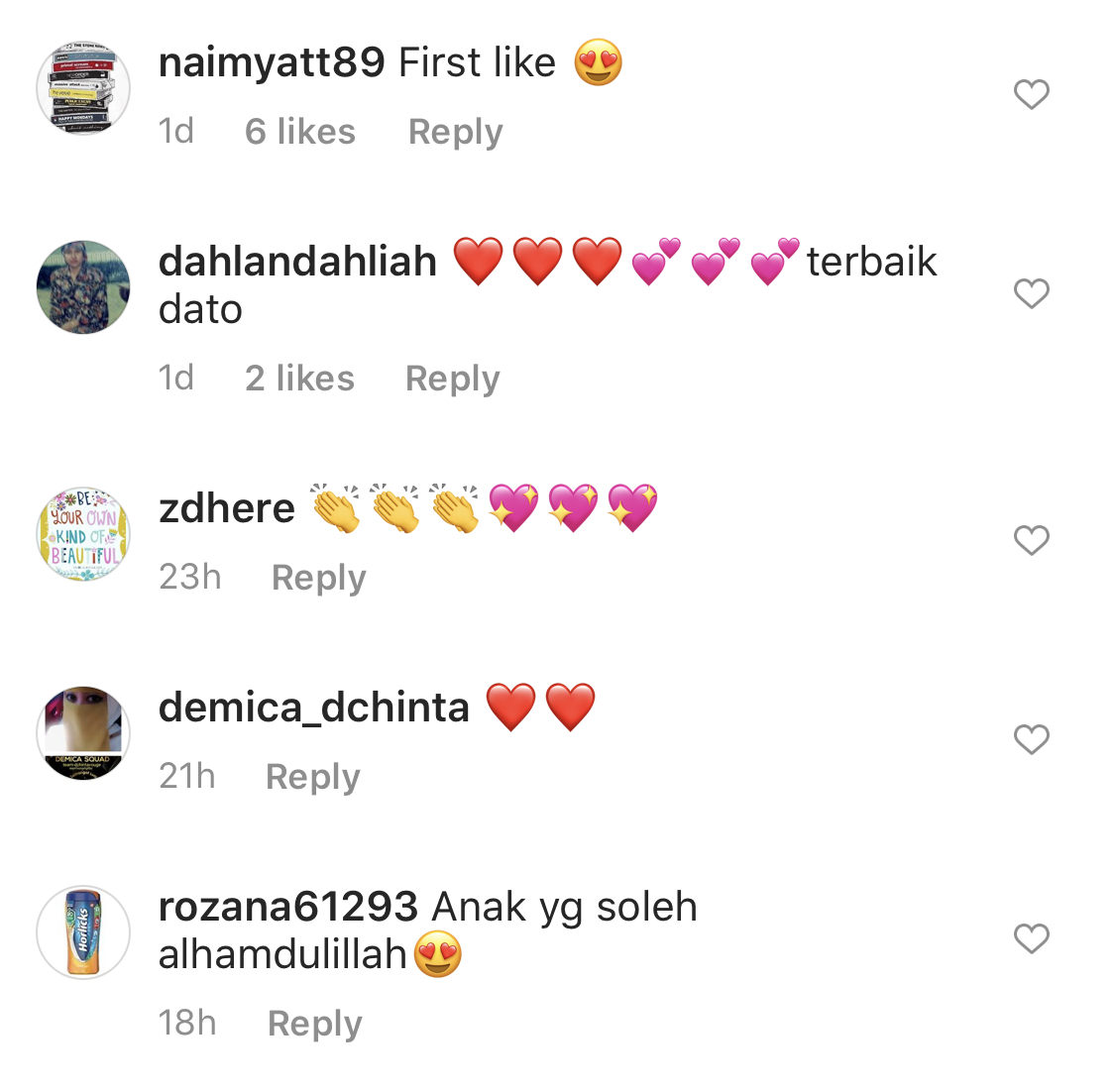Open dahlandahliah's profile picture
1115x1092 pixels.
coord(83,287)
